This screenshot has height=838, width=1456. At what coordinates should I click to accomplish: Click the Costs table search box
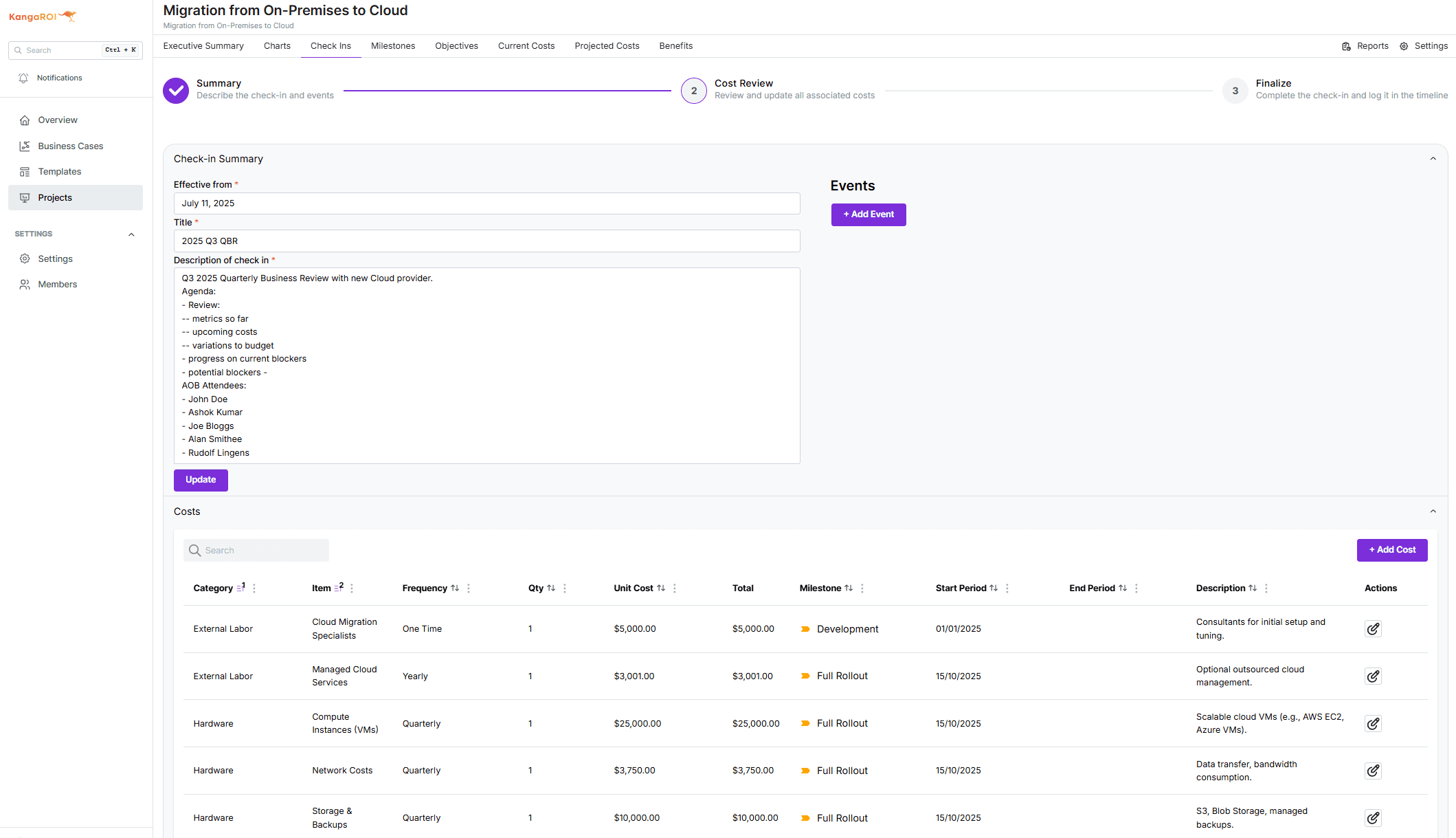click(x=256, y=551)
